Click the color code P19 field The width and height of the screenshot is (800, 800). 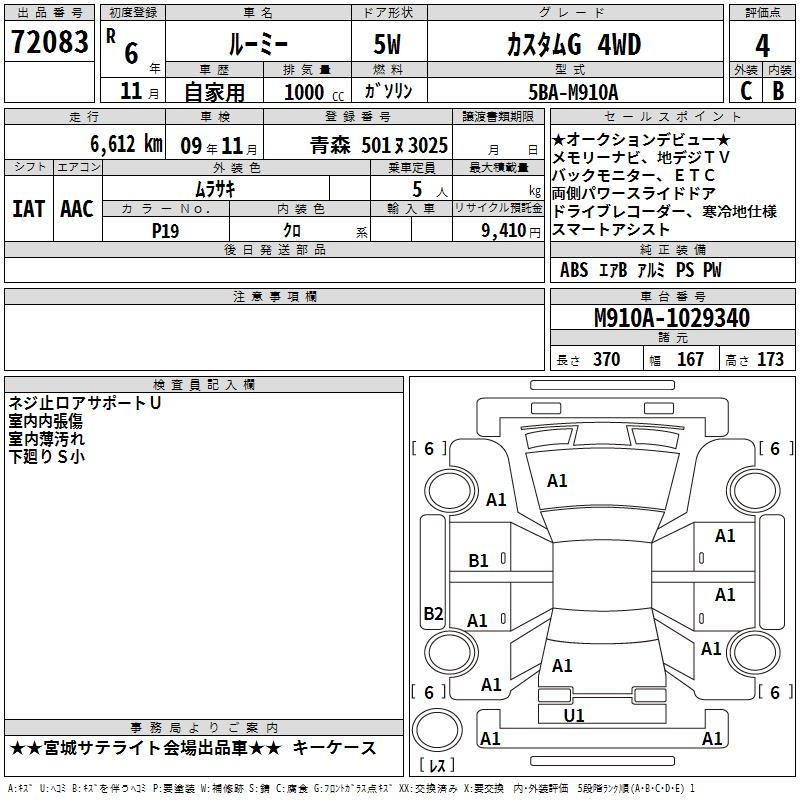coord(166,230)
